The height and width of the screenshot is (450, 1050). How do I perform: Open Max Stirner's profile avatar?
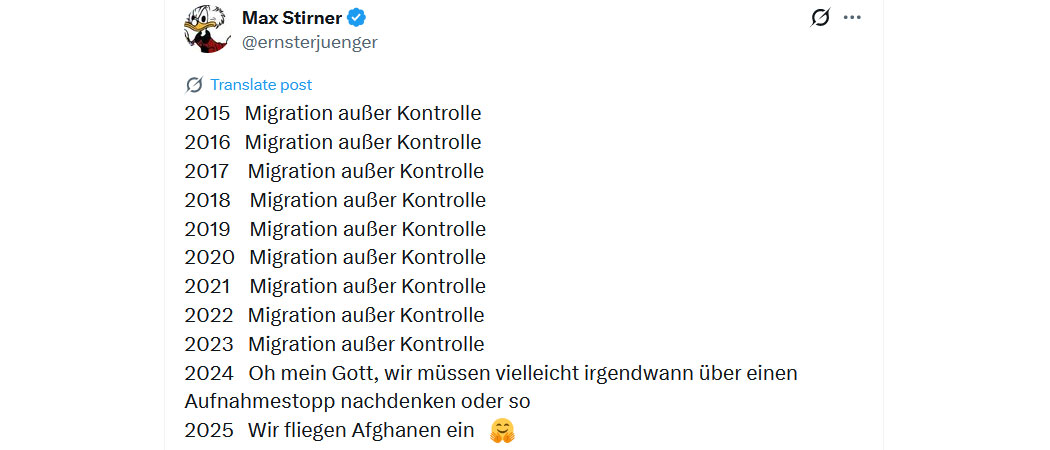click(x=208, y=29)
